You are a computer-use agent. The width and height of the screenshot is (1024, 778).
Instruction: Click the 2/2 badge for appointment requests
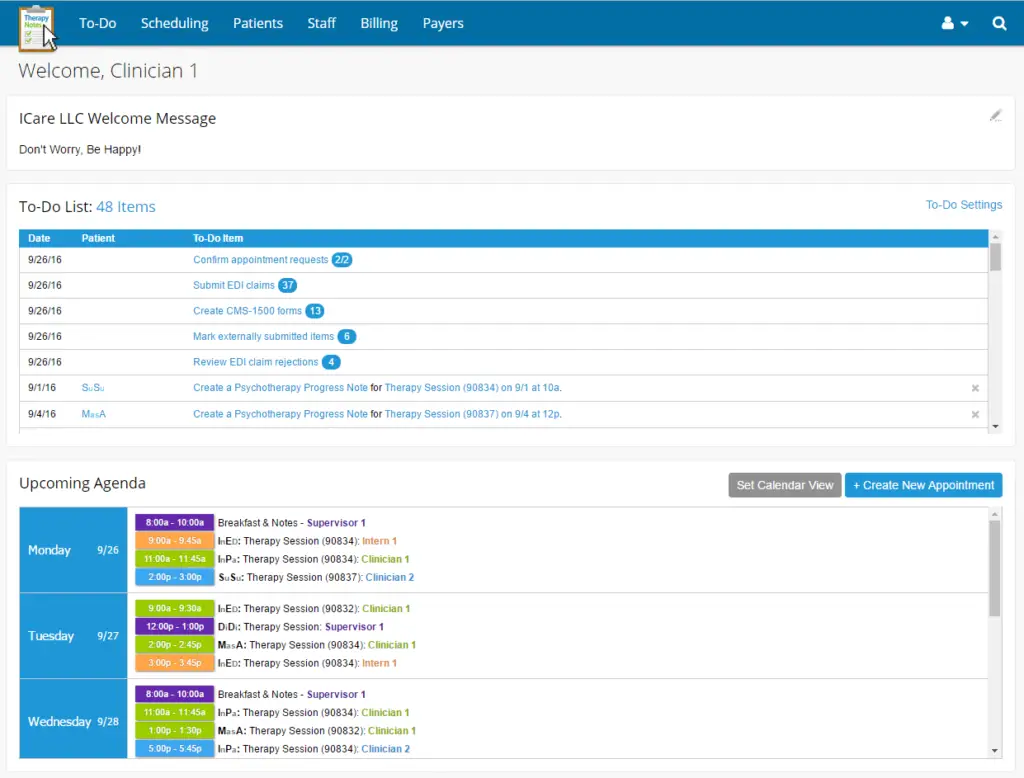(x=342, y=260)
